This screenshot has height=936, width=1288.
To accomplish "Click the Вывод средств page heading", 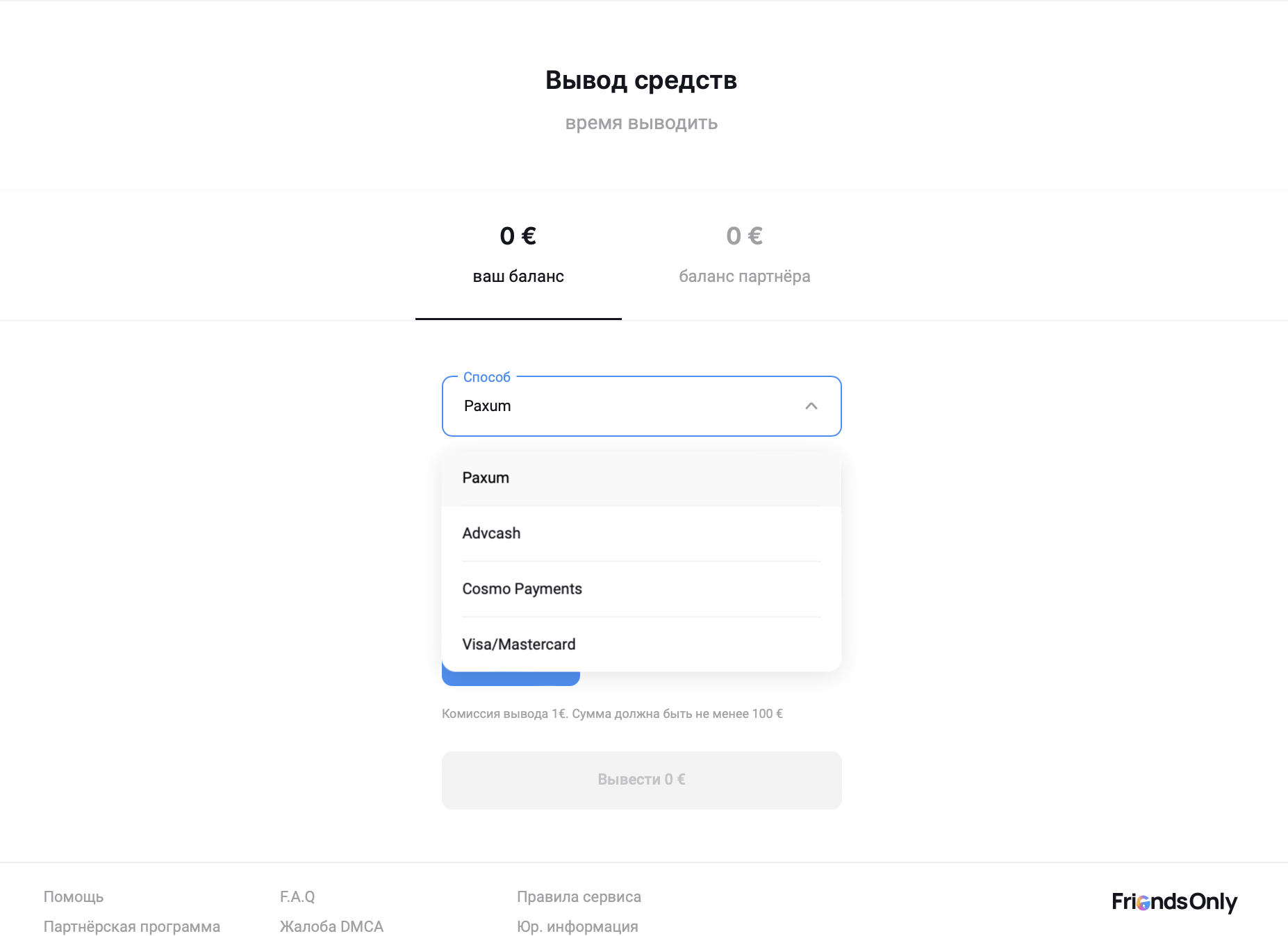I will (641, 80).
